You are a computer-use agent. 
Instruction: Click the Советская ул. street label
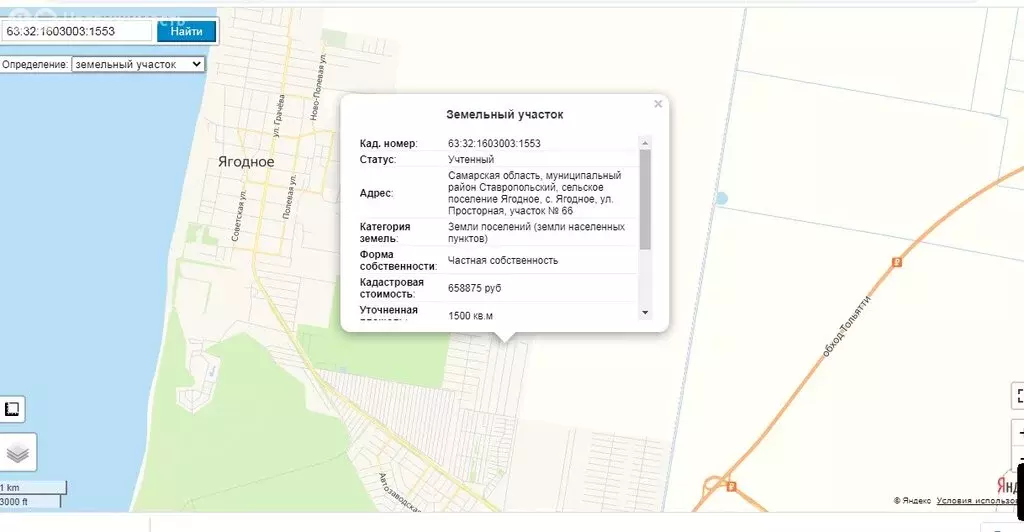tap(239, 217)
